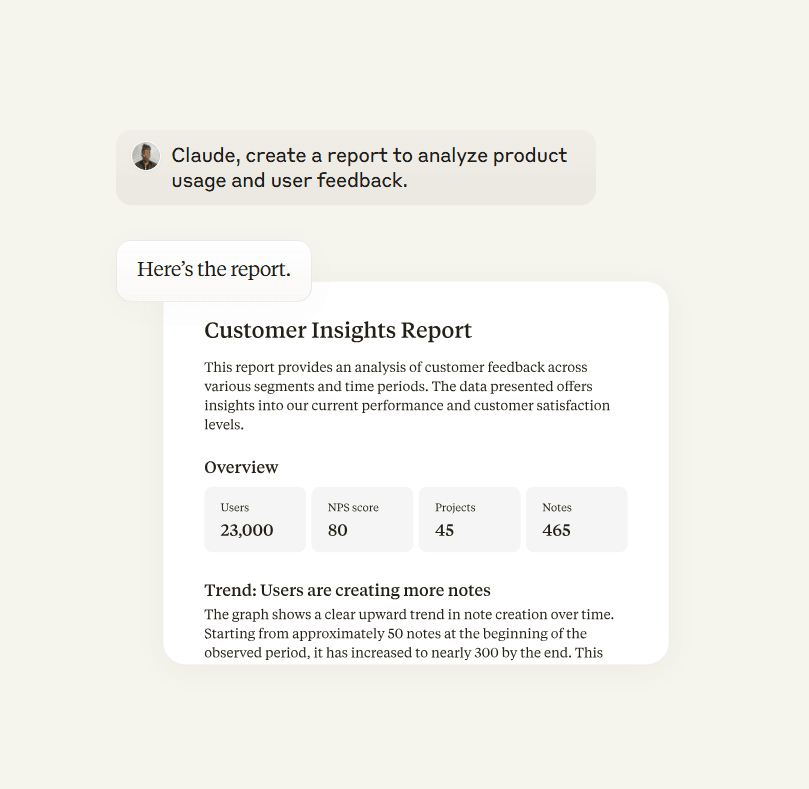Click the Overview section heading

point(241,467)
